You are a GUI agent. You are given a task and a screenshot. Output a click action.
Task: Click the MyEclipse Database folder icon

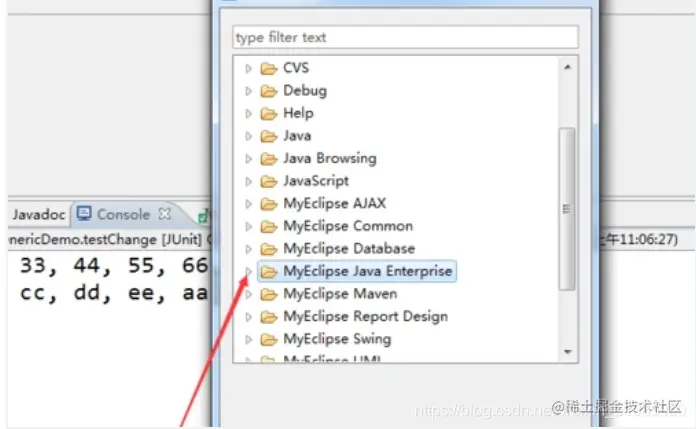[269, 249]
